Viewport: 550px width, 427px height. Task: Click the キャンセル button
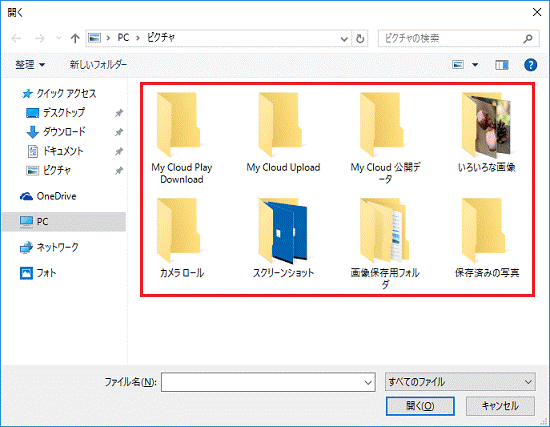coord(500,406)
